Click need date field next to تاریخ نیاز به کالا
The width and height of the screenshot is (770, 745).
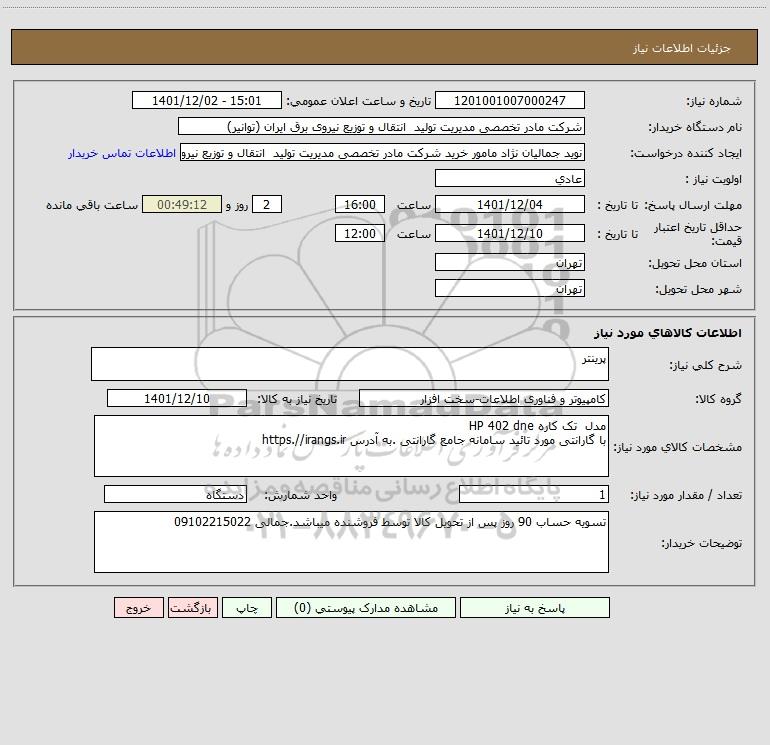coord(177,398)
